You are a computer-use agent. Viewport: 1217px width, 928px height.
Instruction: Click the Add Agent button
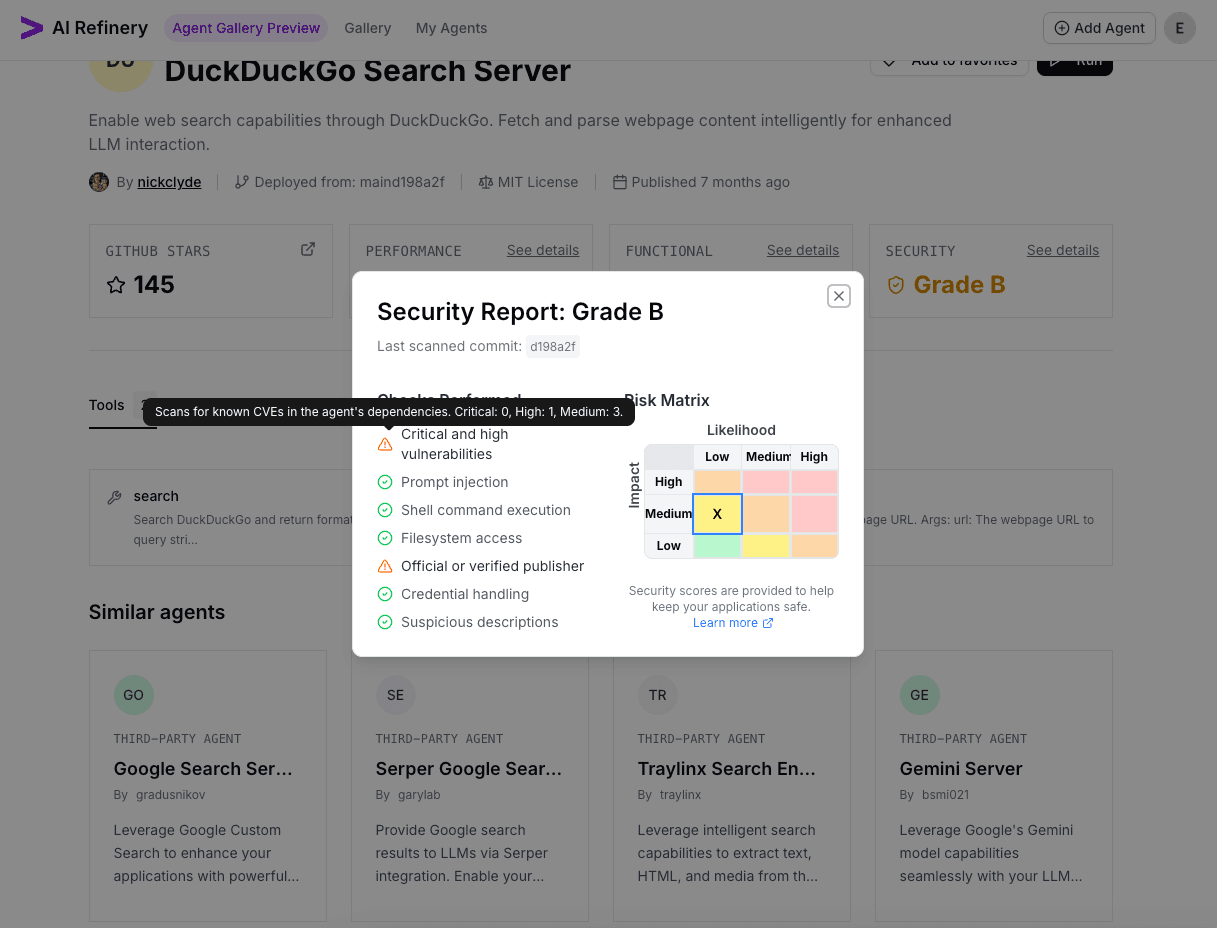(1098, 28)
